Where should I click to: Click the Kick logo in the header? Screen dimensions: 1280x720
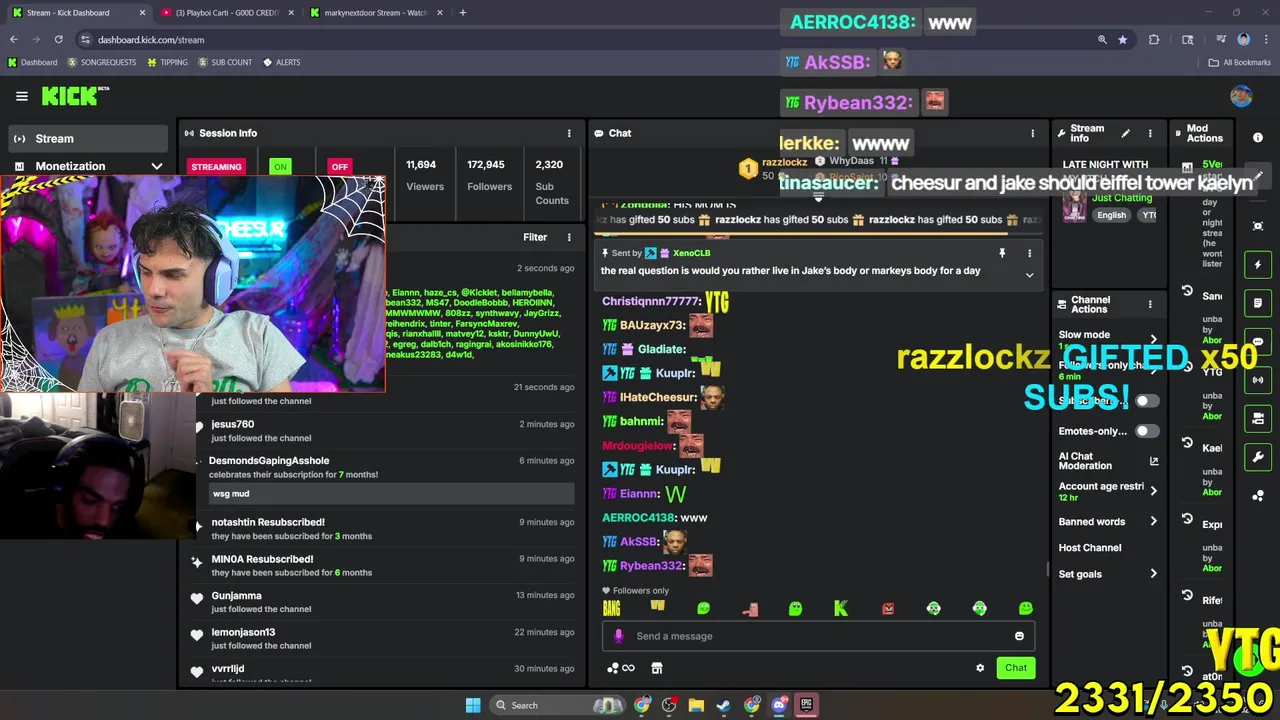click(75, 96)
